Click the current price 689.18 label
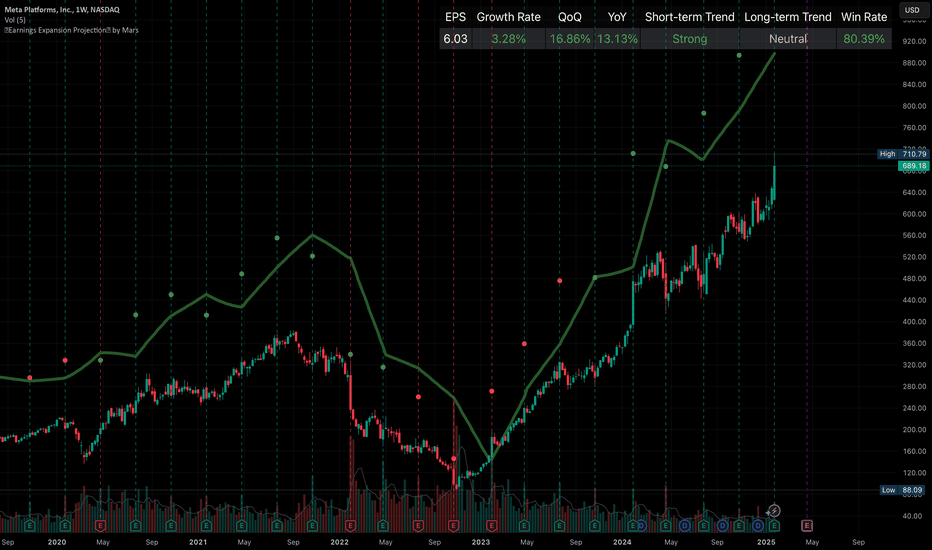 pyautogui.click(x=914, y=166)
